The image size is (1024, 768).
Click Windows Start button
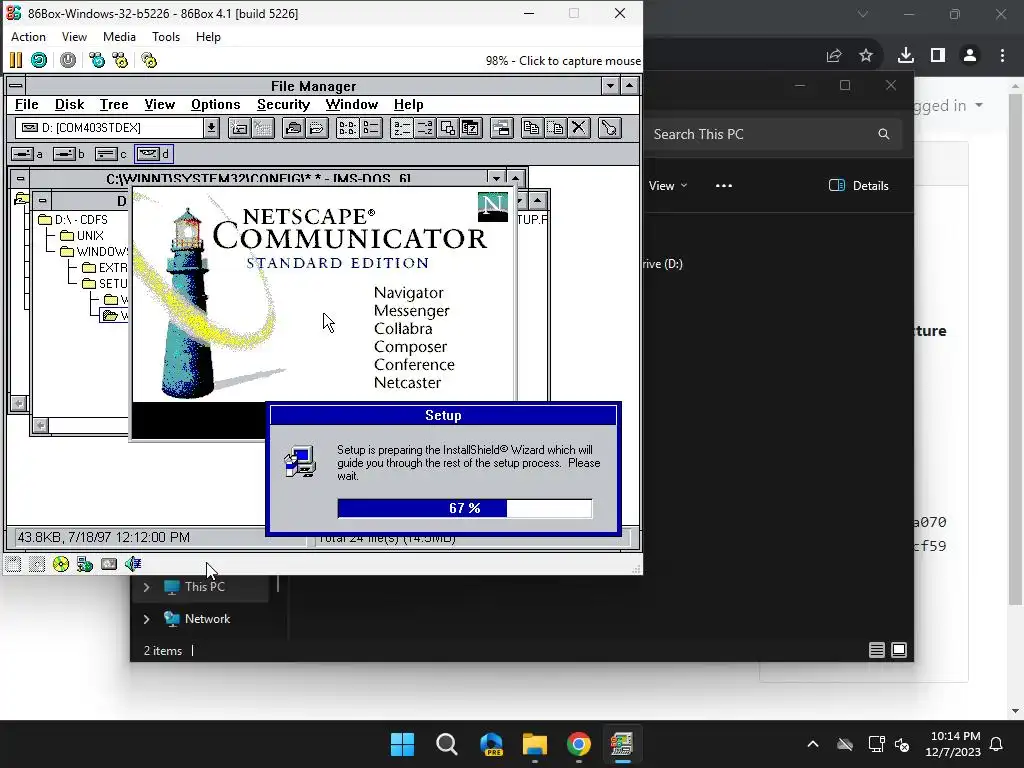click(402, 744)
